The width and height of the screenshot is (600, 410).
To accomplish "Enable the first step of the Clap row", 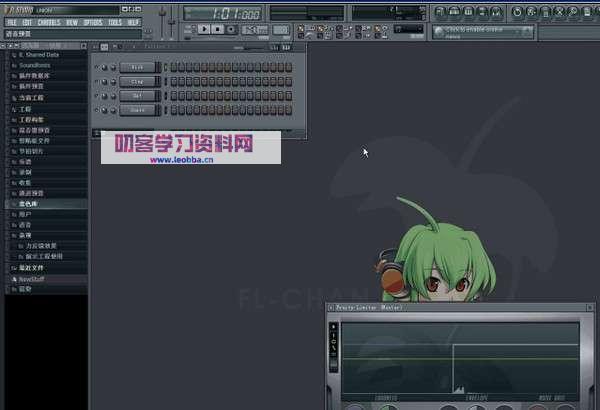I will pos(174,82).
